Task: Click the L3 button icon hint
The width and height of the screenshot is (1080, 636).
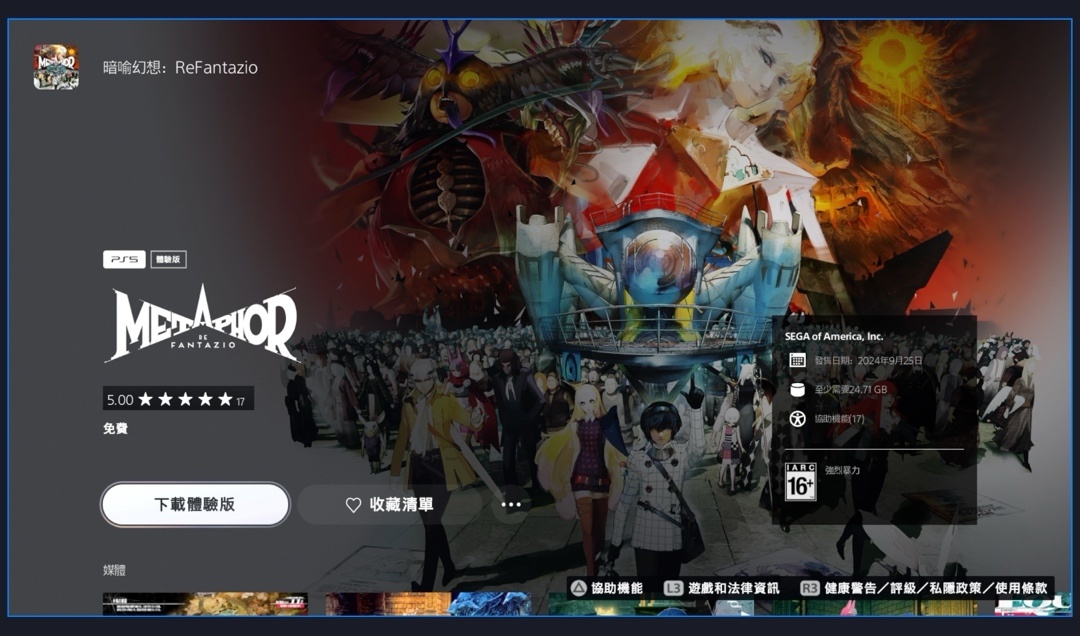Action: click(x=673, y=588)
